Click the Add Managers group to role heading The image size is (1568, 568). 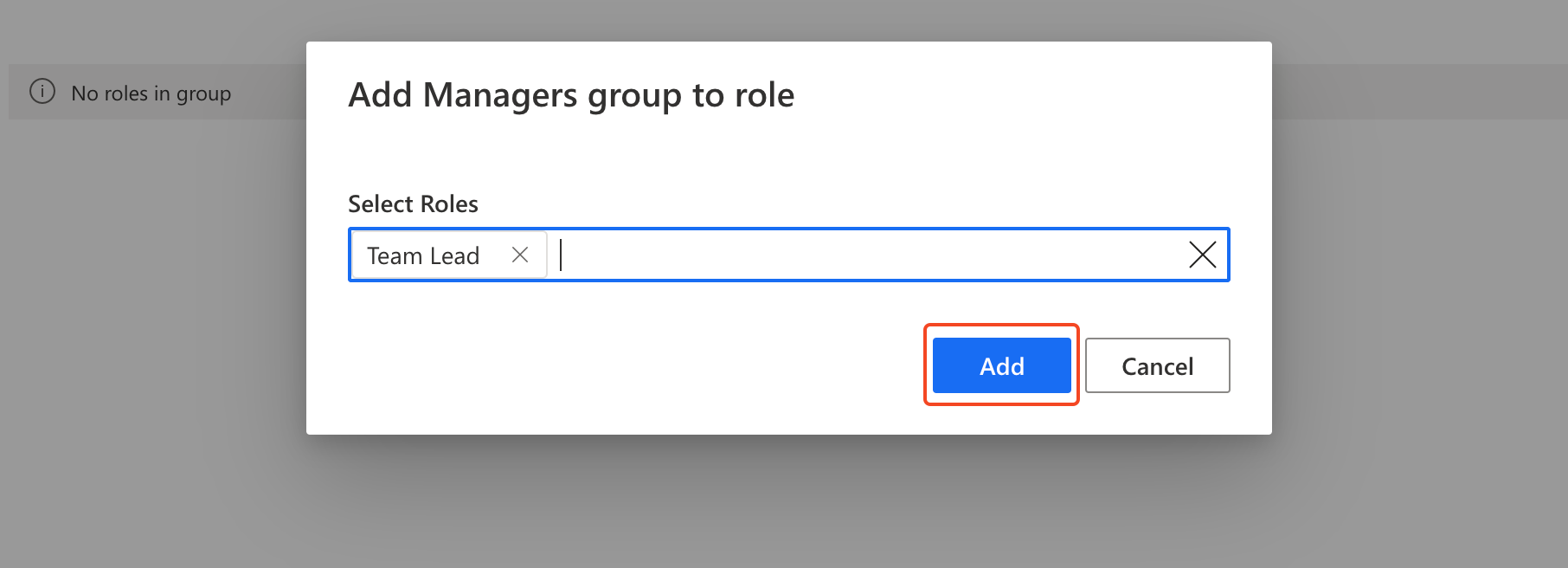click(571, 95)
